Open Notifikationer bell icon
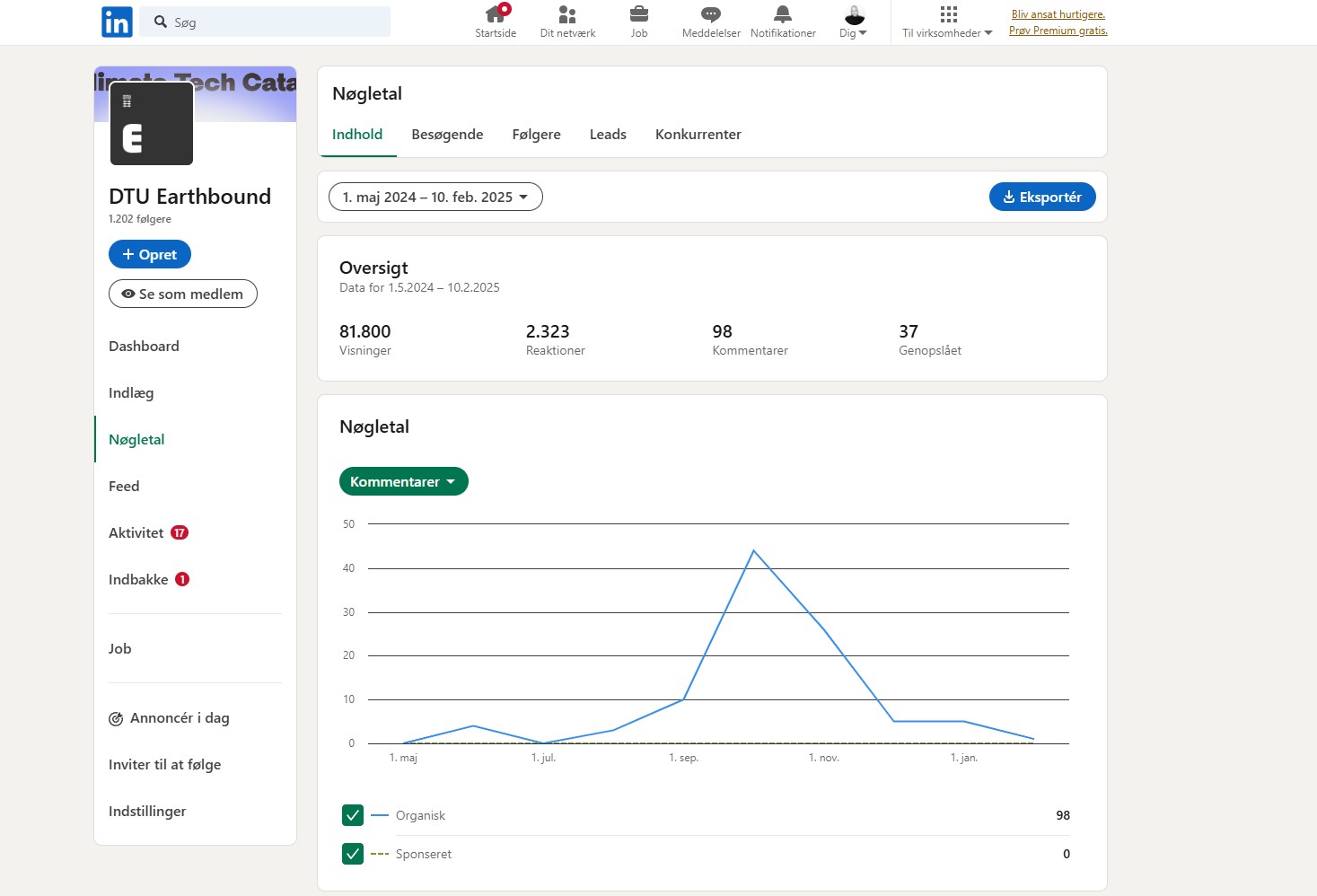 (x=783, y=13)
